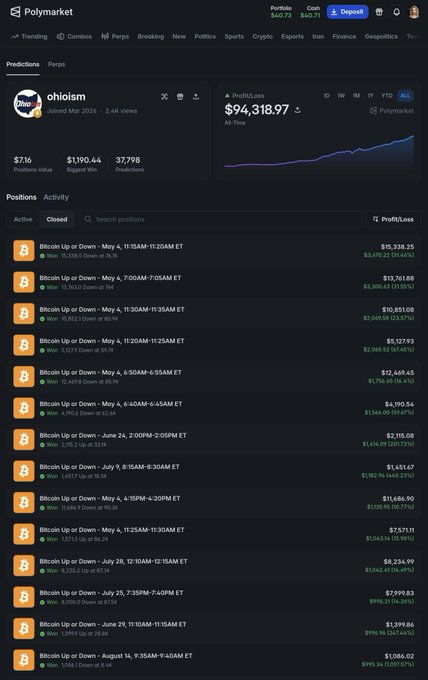Open the Finance category
The width and height of the screenshot is (428, 680).
point(344,36)
